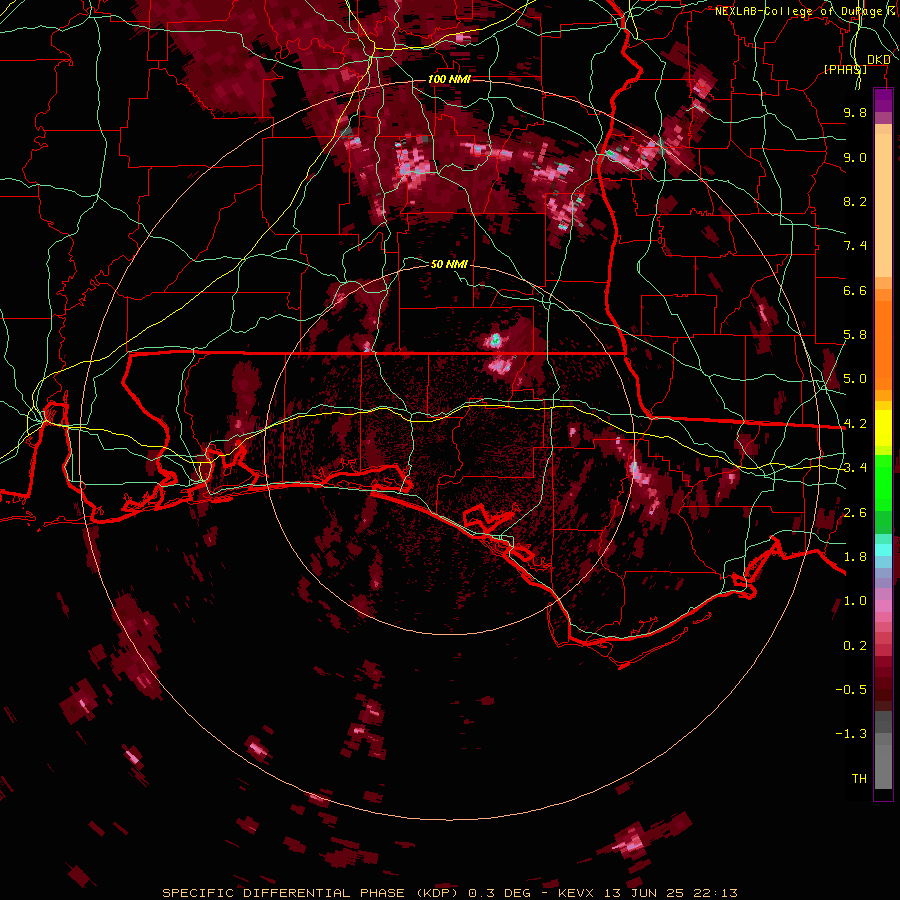Viewport: 900px width, 900px height.
Task: Click the 13 JUN 25 22:13 timestamp
Action: tap(672, 893)
